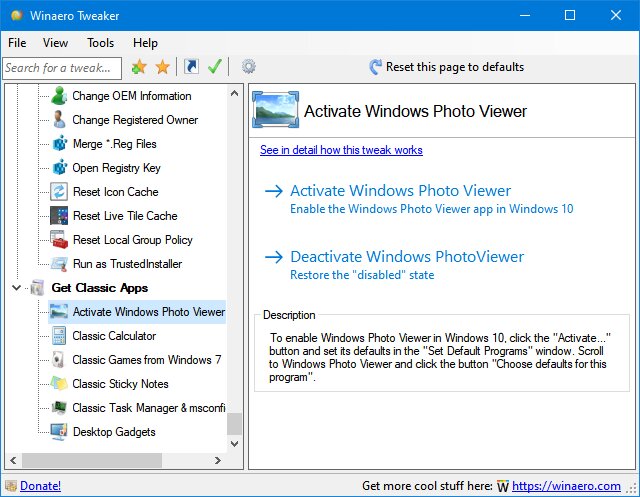Image resolution: width=640 pixels, height=497 pixels.
Task: Select Classic Games from Windows 7 item
Action: 147,360
